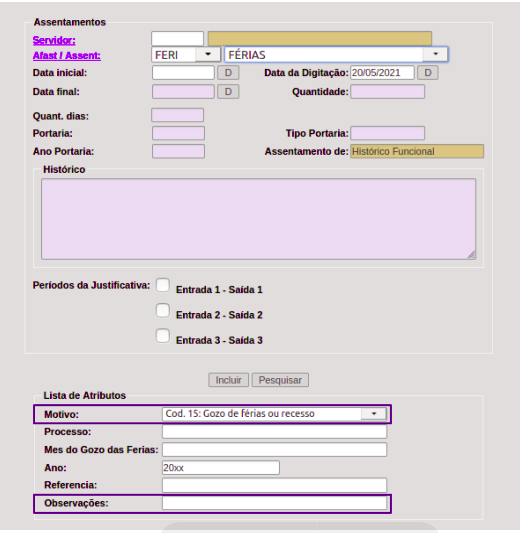The image size is (520, 533).
Task: Click the Ano field showing 20xx
Action: (x=221, y=468)
